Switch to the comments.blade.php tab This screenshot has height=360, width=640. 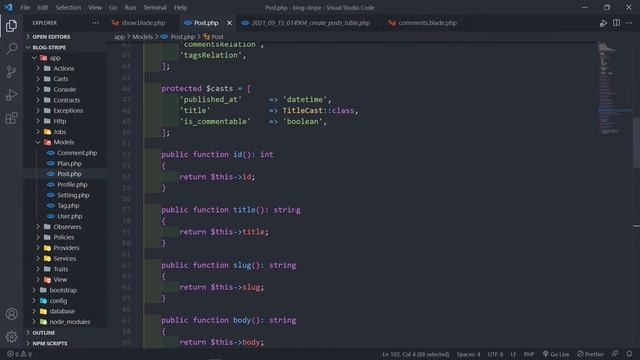pyautogui.click(x=422, y=23)
